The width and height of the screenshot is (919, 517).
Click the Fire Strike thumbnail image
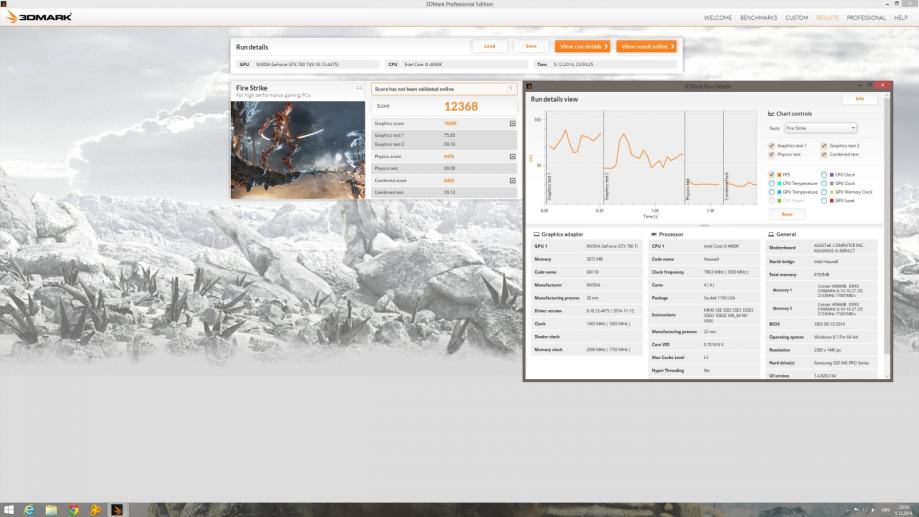tap(298, 150)
